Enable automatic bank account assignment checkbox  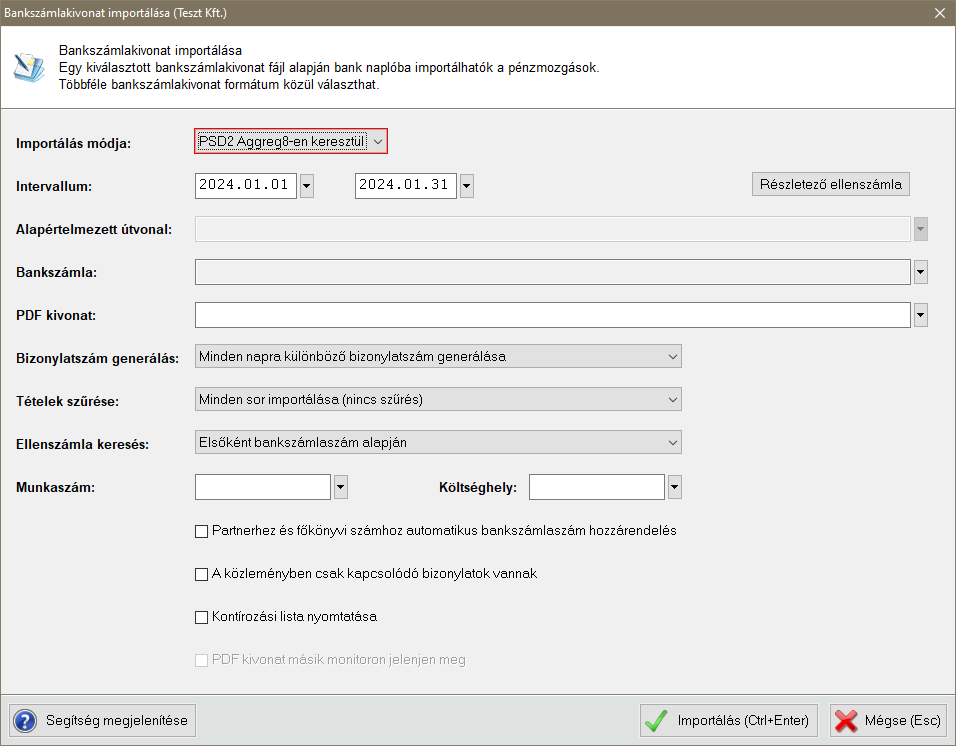201,531
